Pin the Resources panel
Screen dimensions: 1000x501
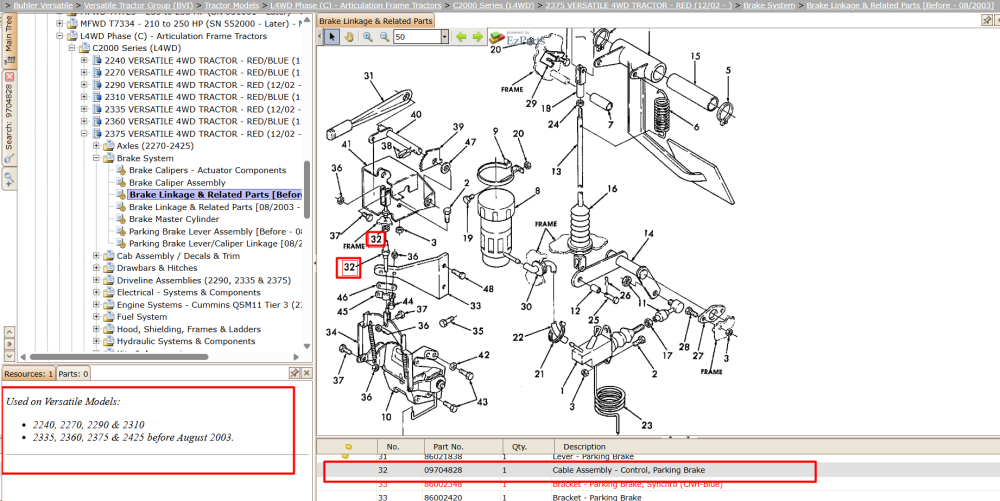point(295,373)
